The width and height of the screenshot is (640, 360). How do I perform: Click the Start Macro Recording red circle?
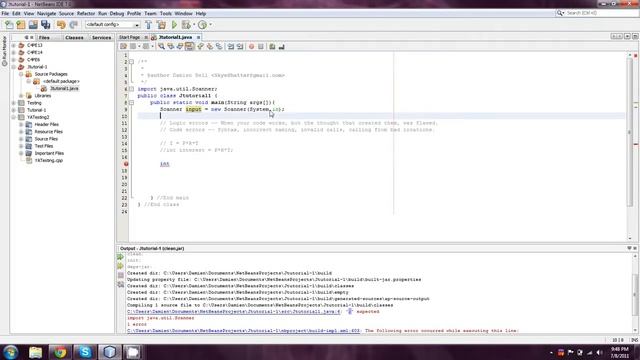point(251,47)
